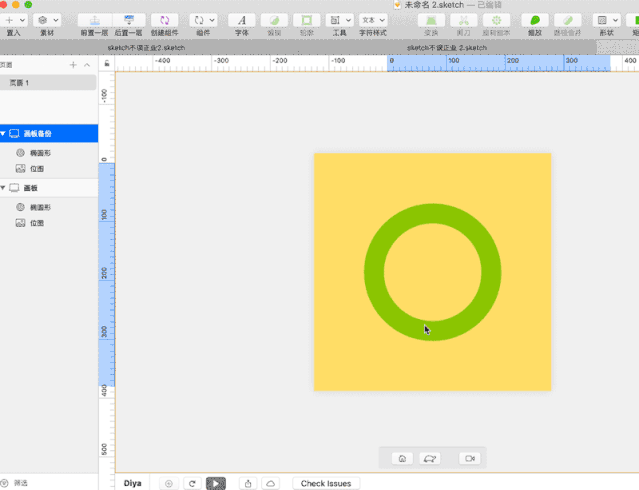
Task: Click the refresh icon in Diya bar
Action: (x=192, y=483)
